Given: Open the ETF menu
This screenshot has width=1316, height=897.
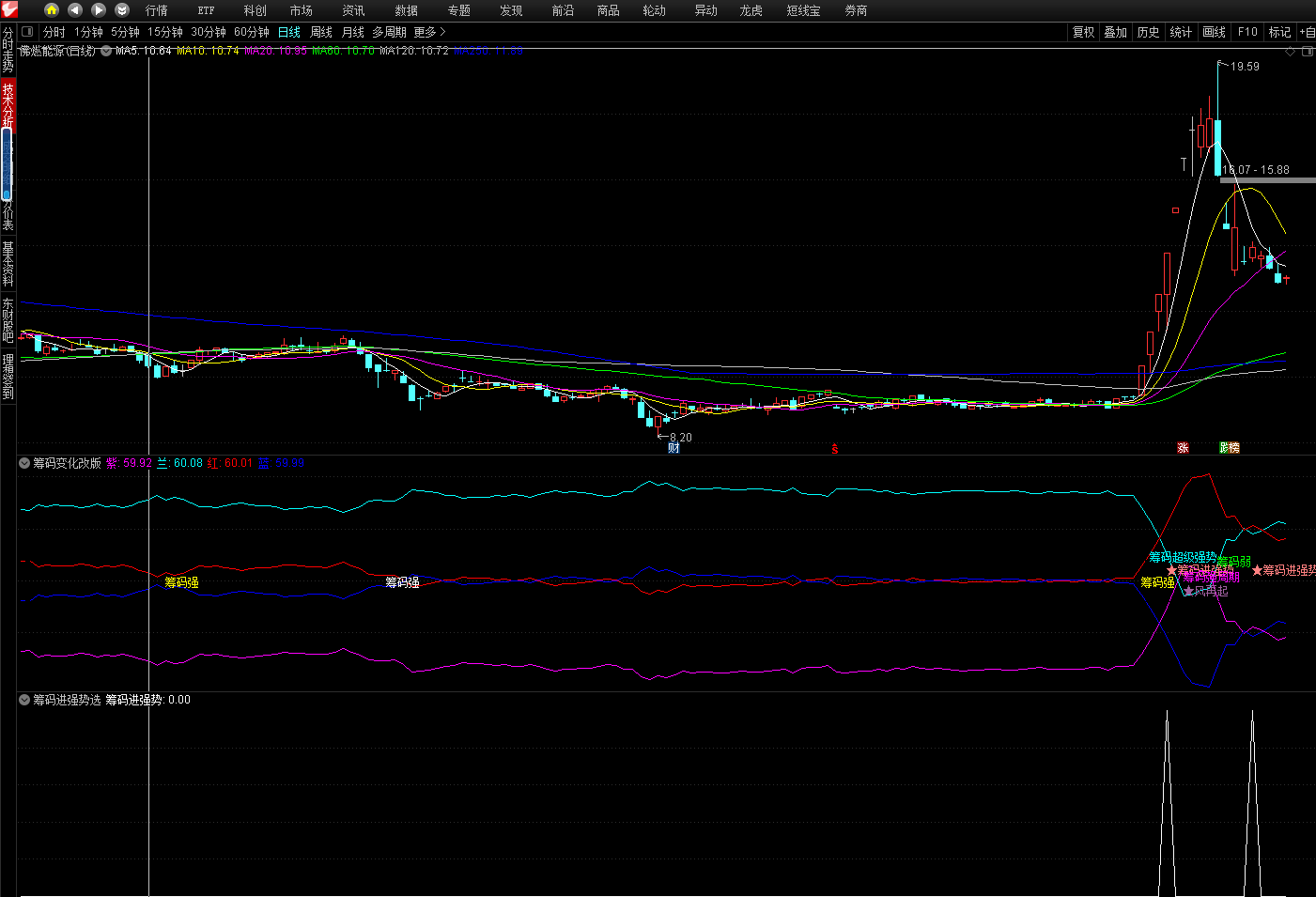Looking at the screenshot, I should click(206, 10).
